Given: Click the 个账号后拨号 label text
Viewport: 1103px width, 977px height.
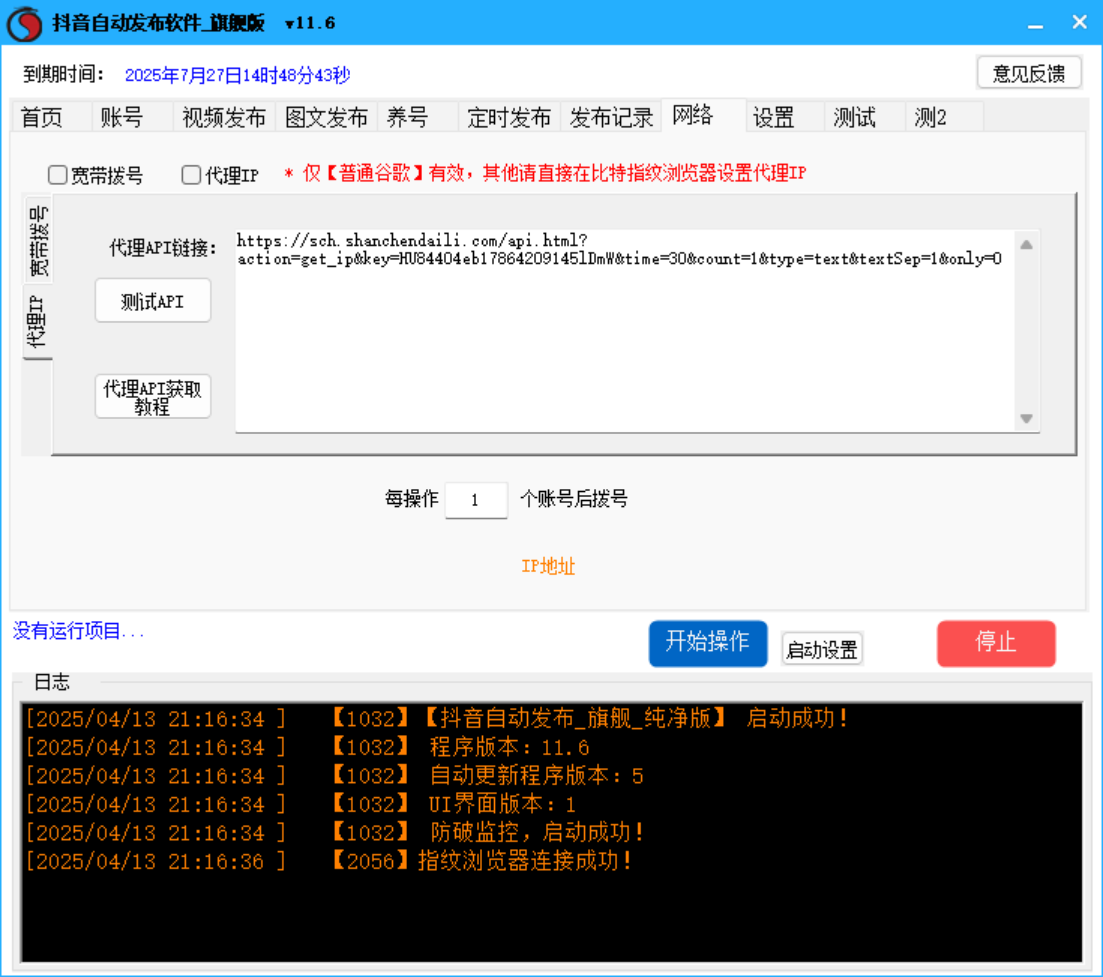Looking at the screenshot, I should click(x=574, y=499).
